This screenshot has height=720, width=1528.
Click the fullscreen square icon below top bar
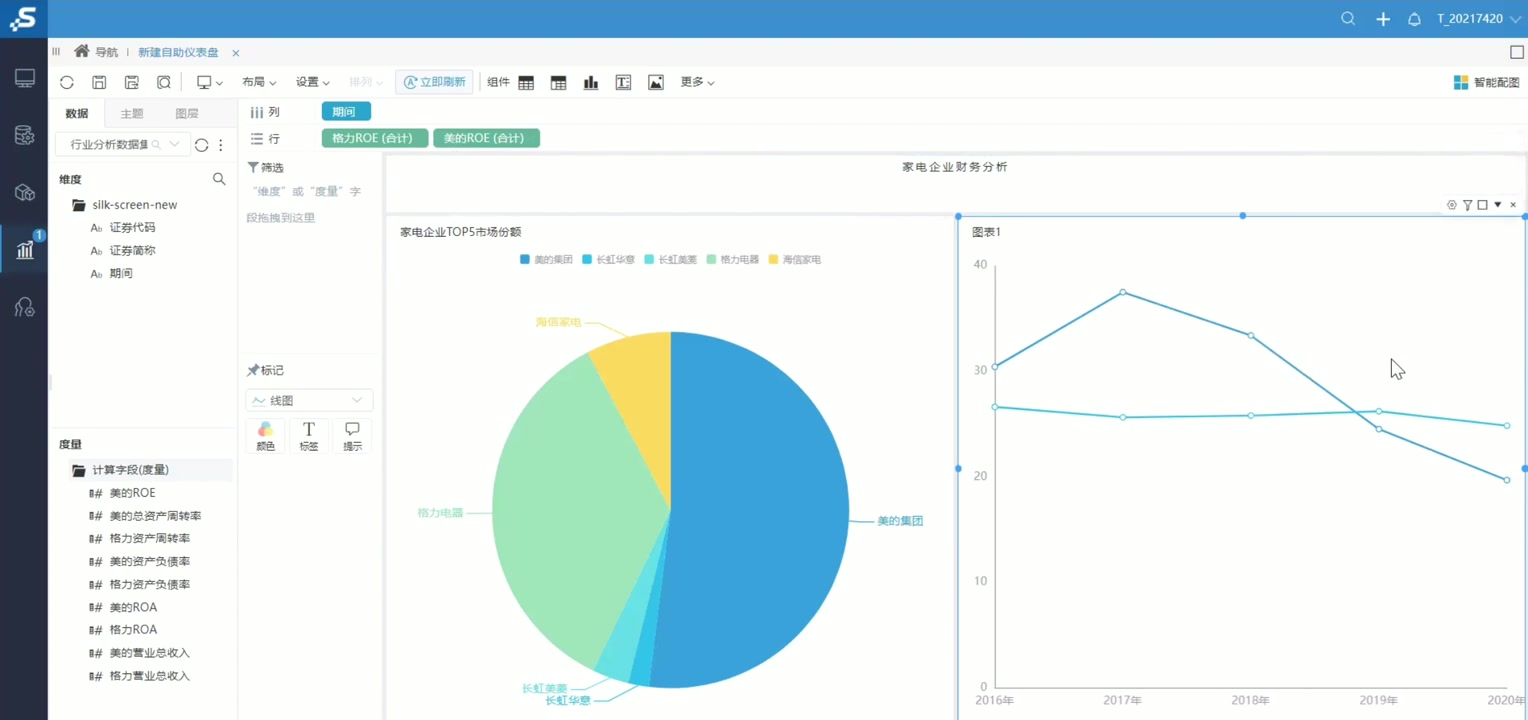(1517, 52)
